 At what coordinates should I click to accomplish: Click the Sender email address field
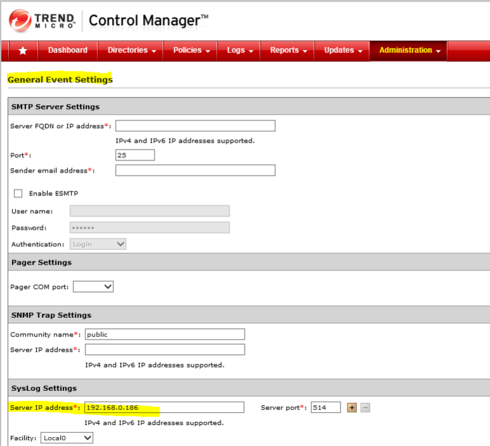coord(195,170)
